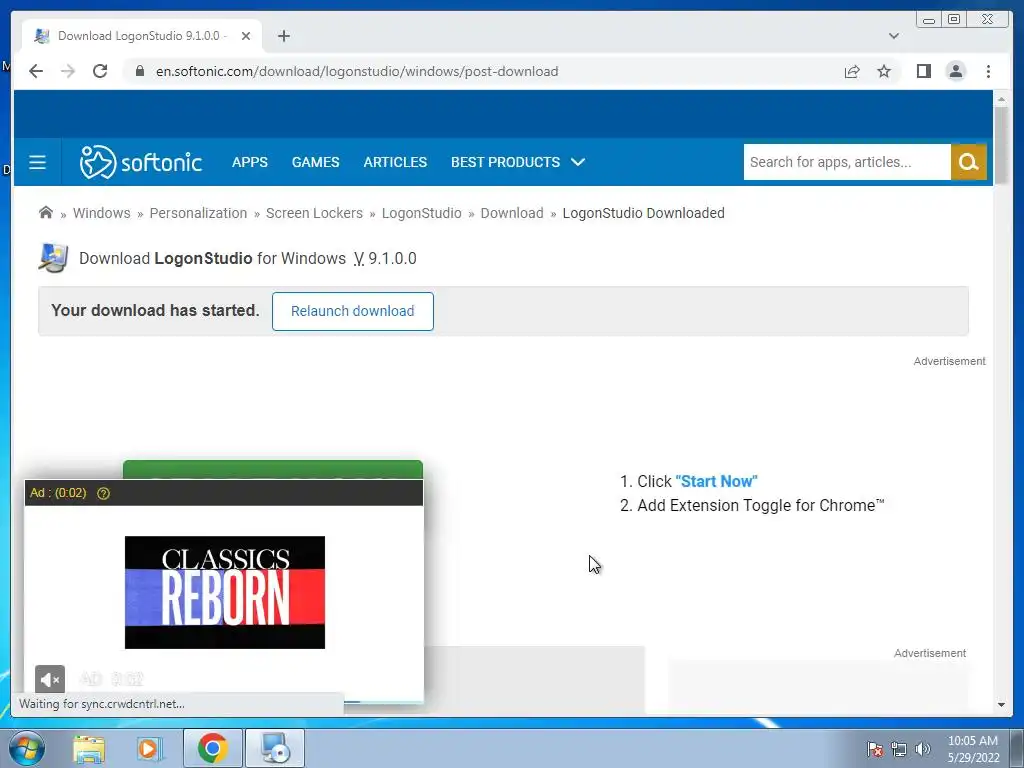1024x768 pixels.
Task: Open Action Center flag icon
Action: tap(875, 748)
